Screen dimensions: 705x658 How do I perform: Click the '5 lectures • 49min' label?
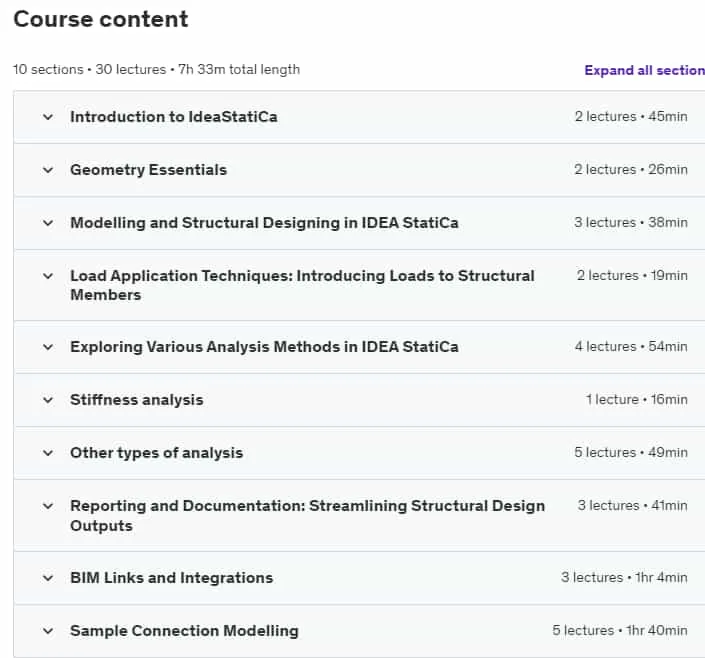pos(631,452)
